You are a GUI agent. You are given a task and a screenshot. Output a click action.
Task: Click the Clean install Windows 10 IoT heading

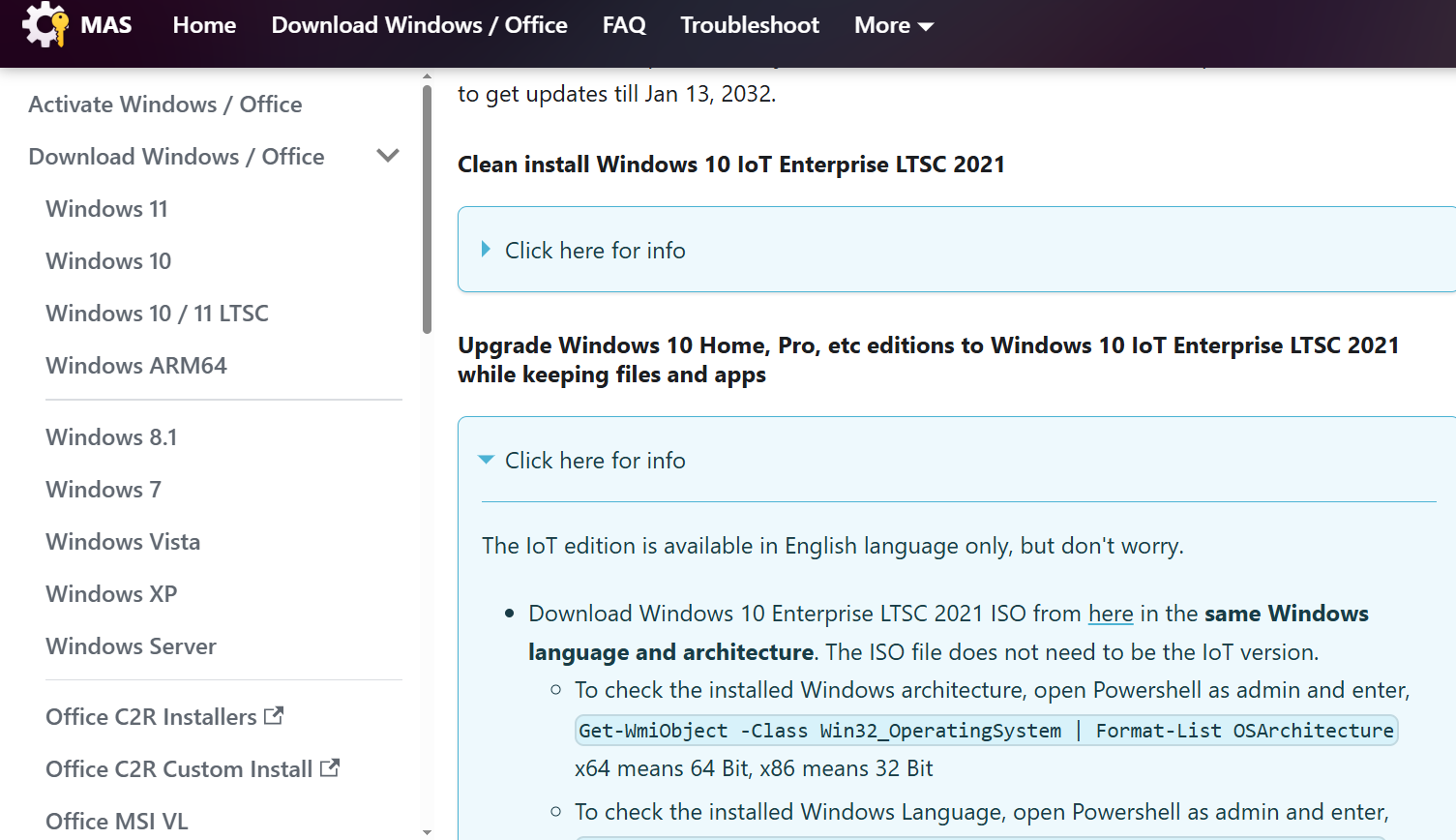click(x=731, y=165)
